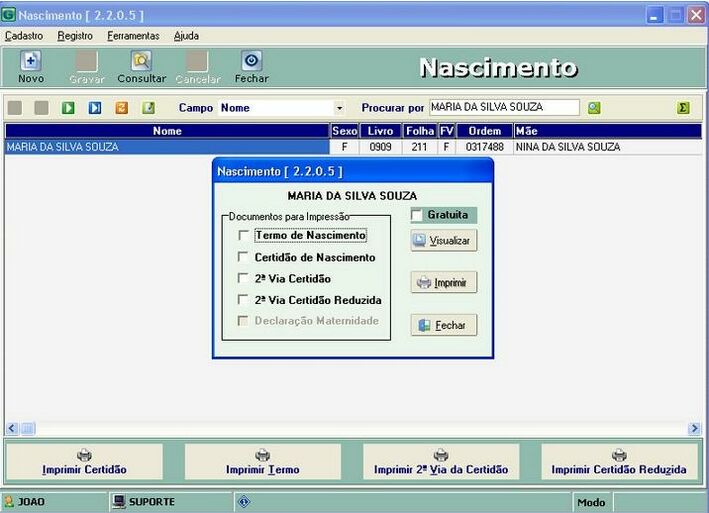
Task: Click the Imprimir button in dialog
Action: (444, 282)
